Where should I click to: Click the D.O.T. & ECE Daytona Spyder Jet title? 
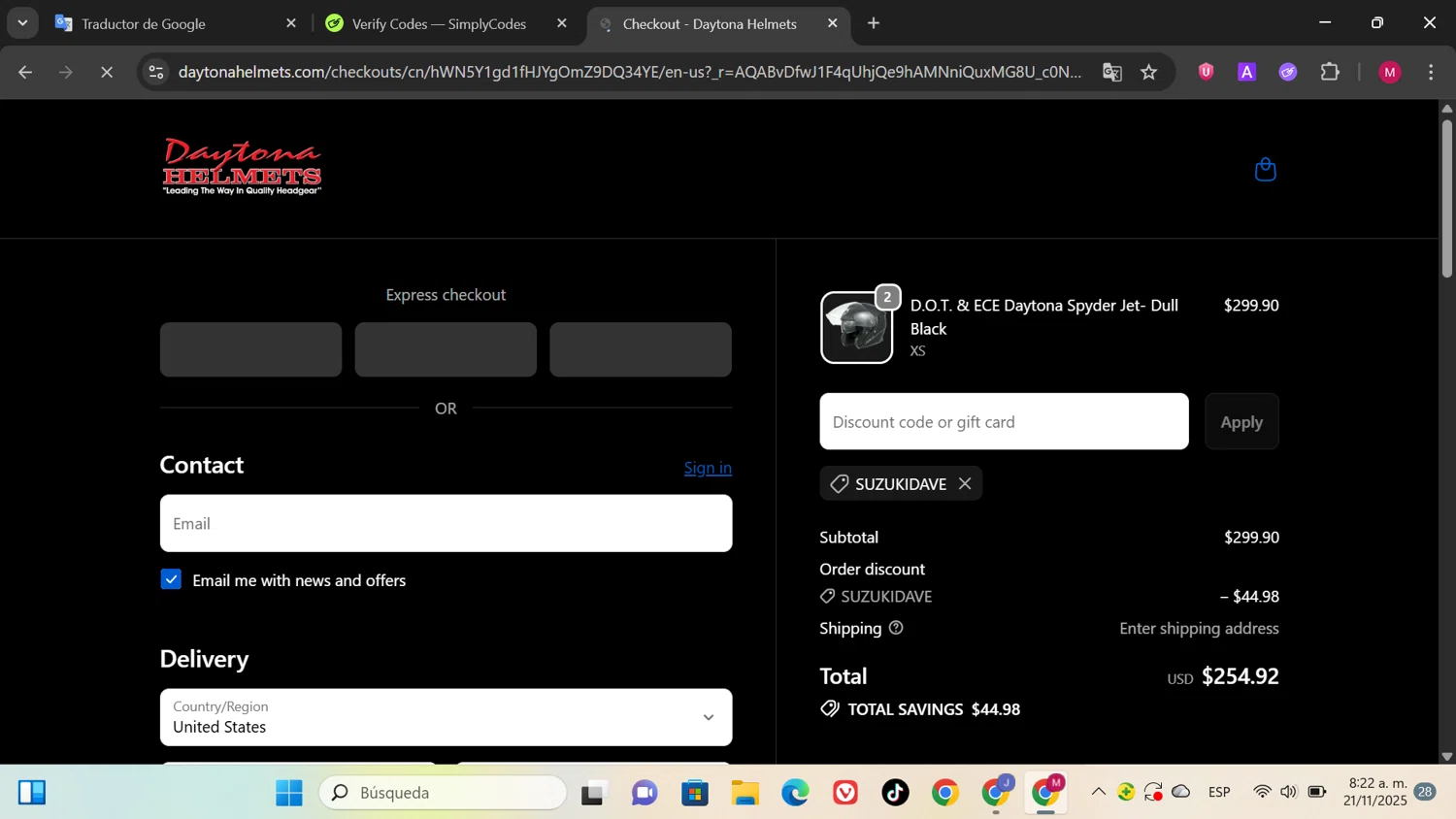click(x=1044, y=316)
